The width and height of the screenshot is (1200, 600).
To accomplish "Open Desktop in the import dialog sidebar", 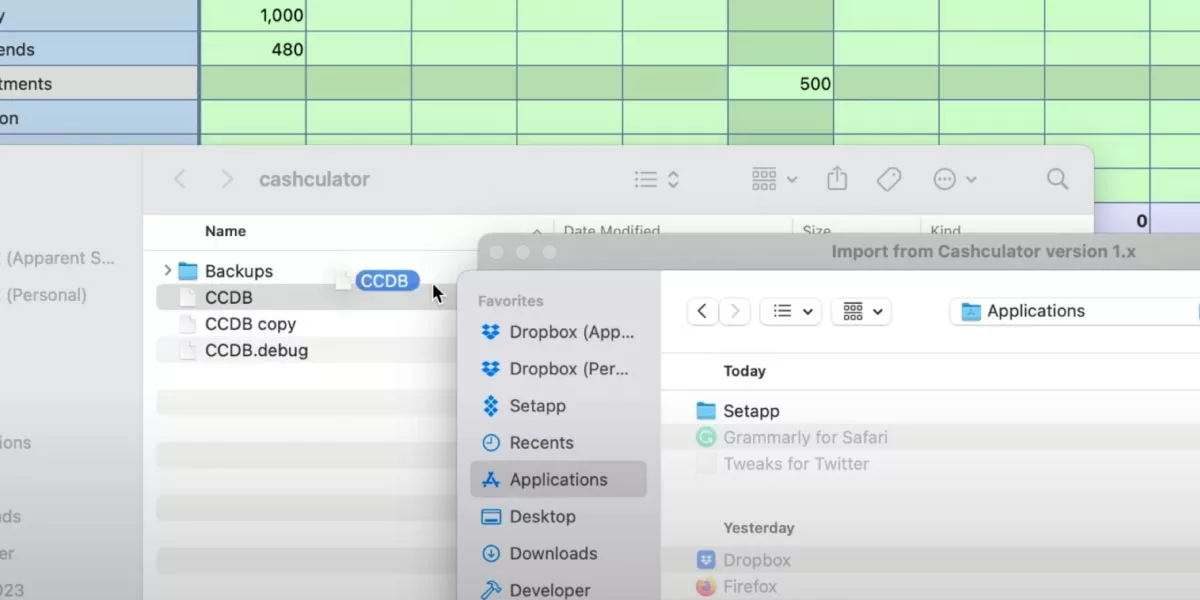I will (x=558, y=517).
